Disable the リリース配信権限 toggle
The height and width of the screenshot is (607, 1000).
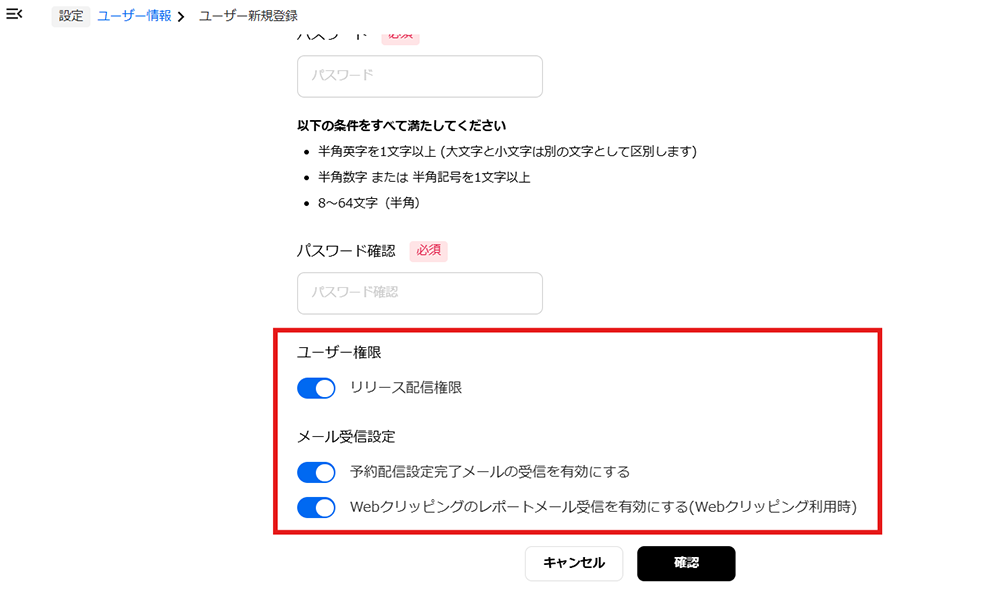tap(316, 388)
